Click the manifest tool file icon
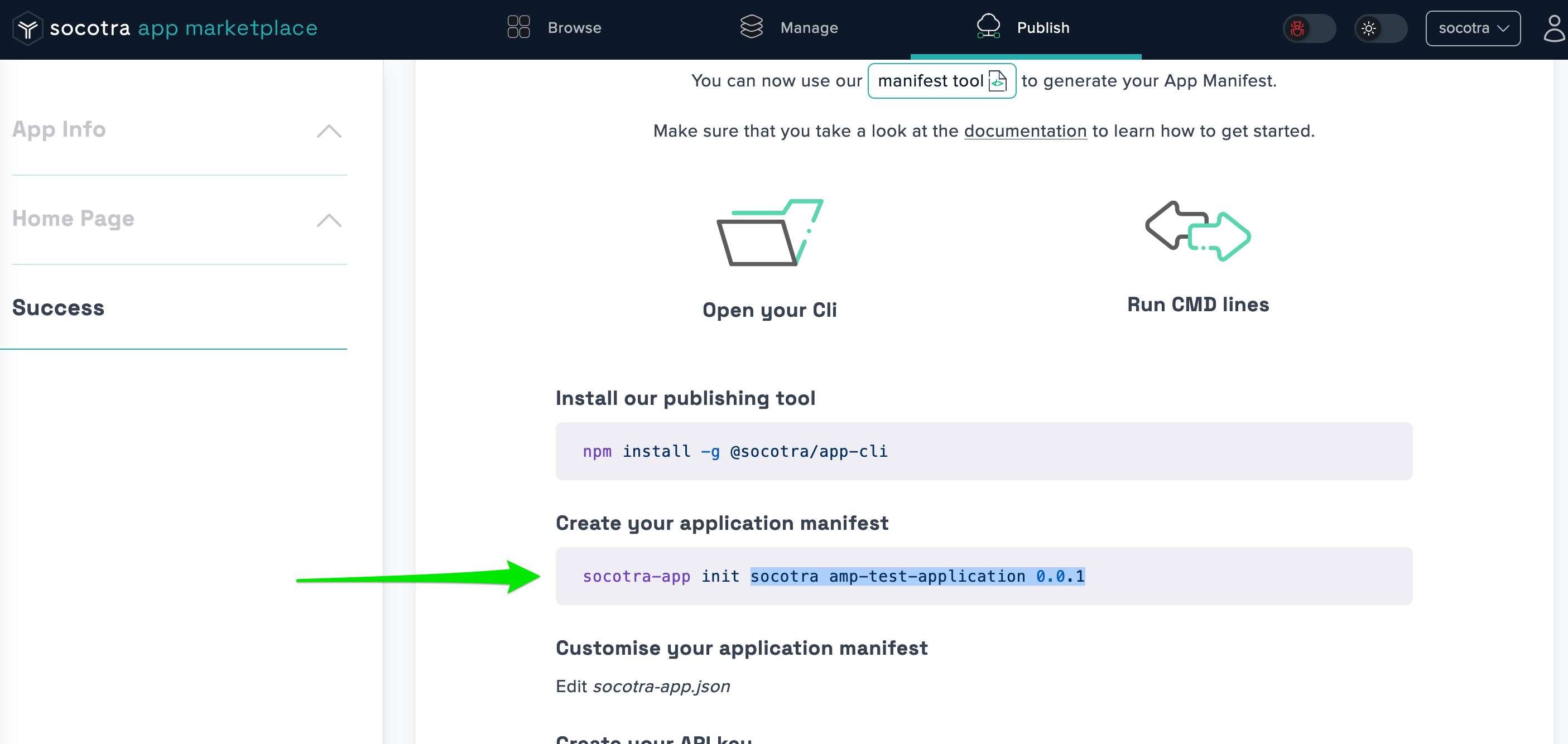This screenshot has height=744, width=1568. pos(998,81)
